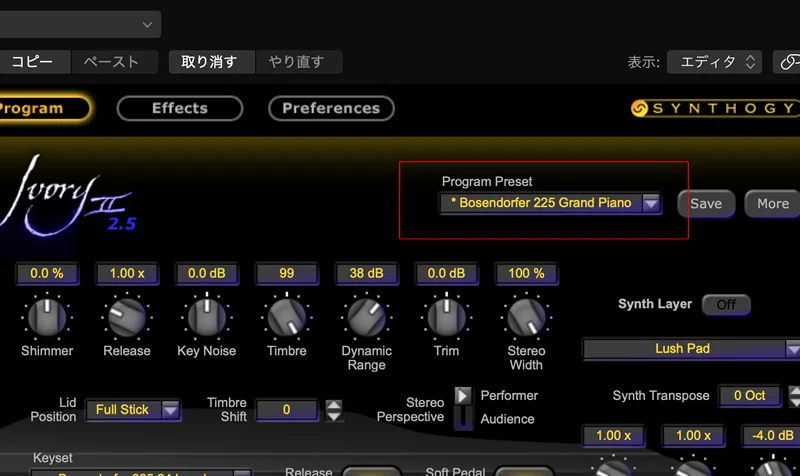Click the ペースト button

113,62
